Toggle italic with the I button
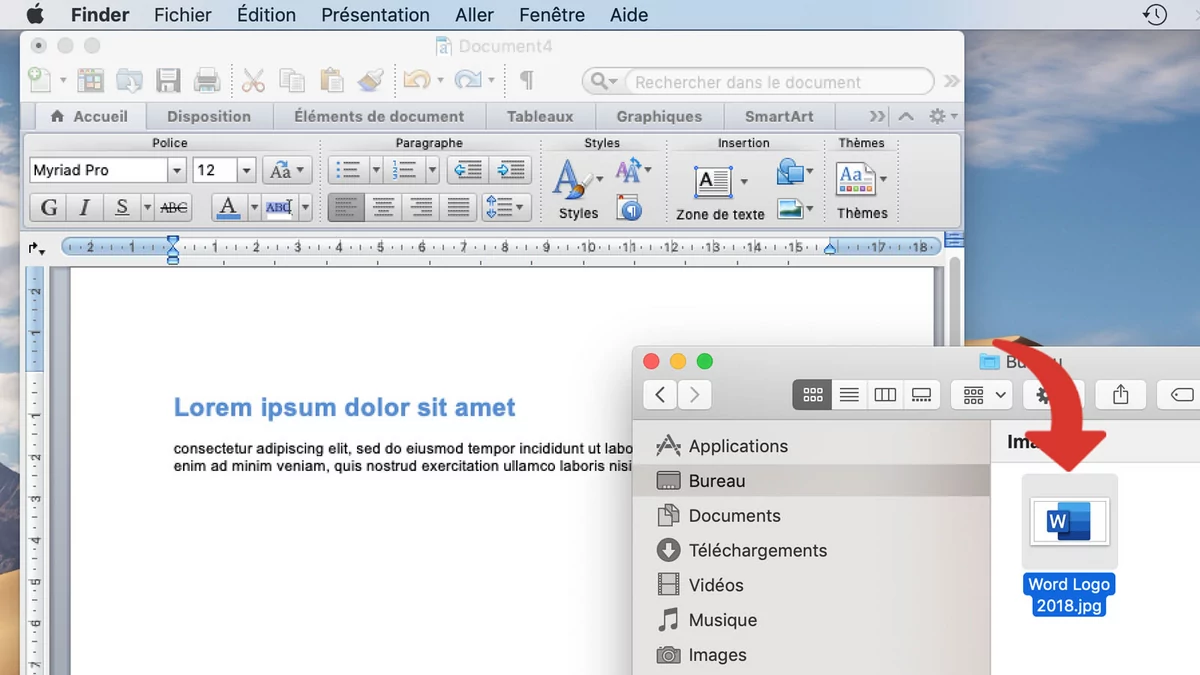Screen dimensions: 1200x675 click(x=84, y=207)
